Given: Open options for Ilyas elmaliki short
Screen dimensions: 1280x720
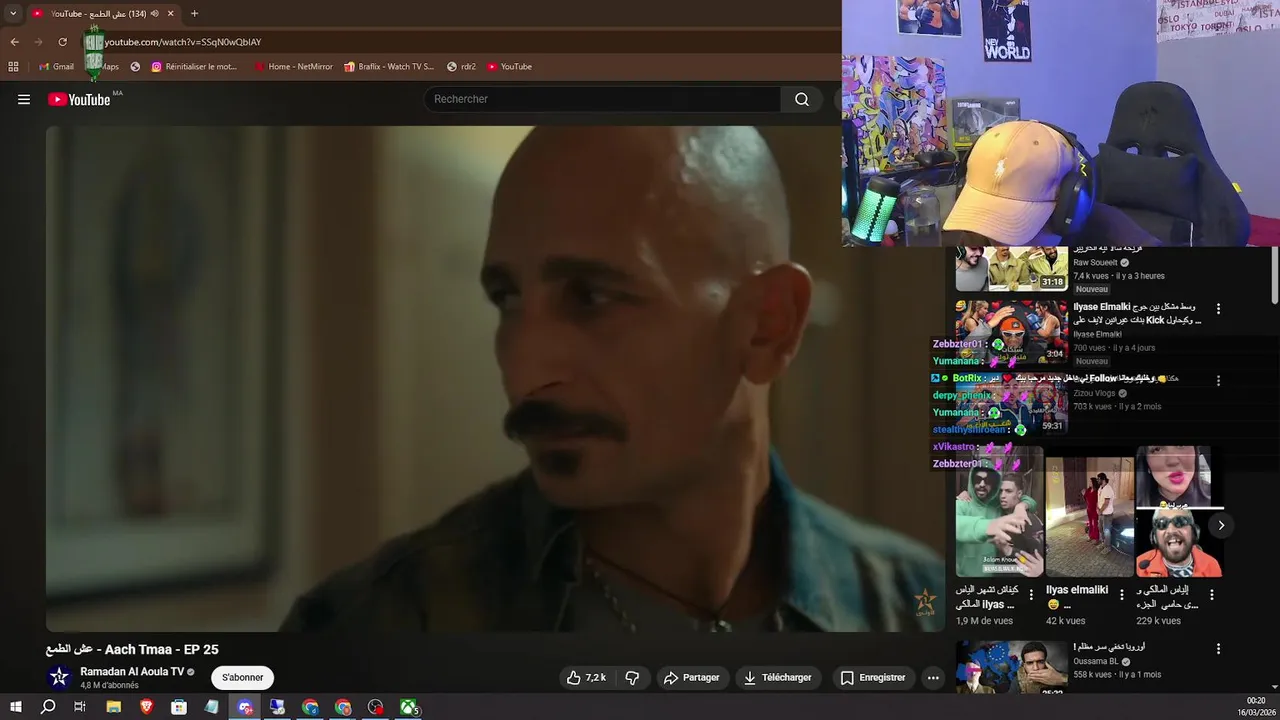Looking at the screenshot, I should click(x=1121, y=595).
